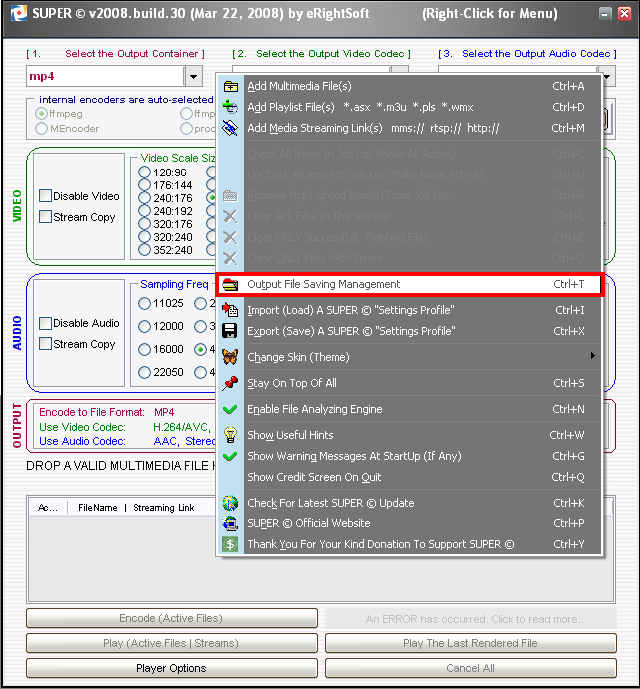Screen dimensions: 640x689
Task: Click the Enable File Analyzing Engine checkmark
Action: pos(230,409)
